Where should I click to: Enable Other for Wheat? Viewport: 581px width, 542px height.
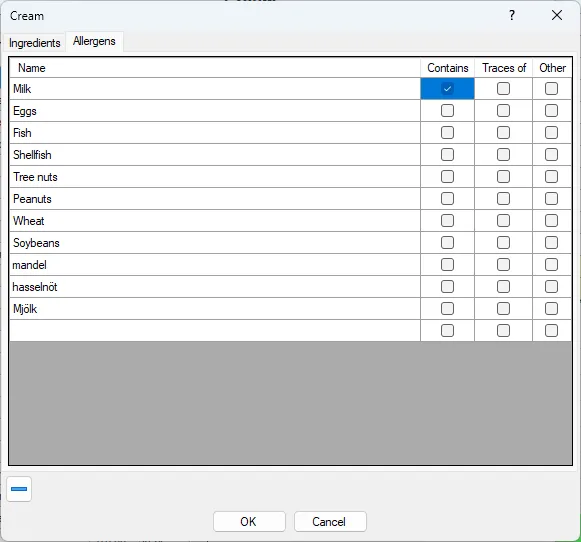(551, 221)
